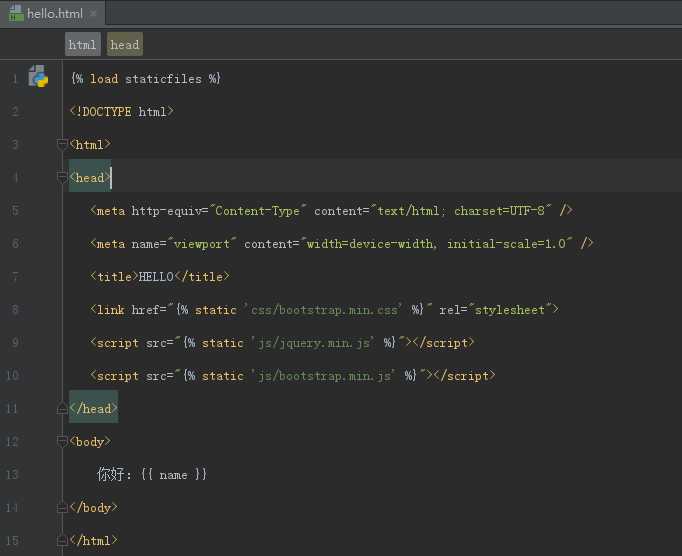
Task: Click the highlighted <head> opening tag
Action: pyautogui.click(x=90, y=178)
